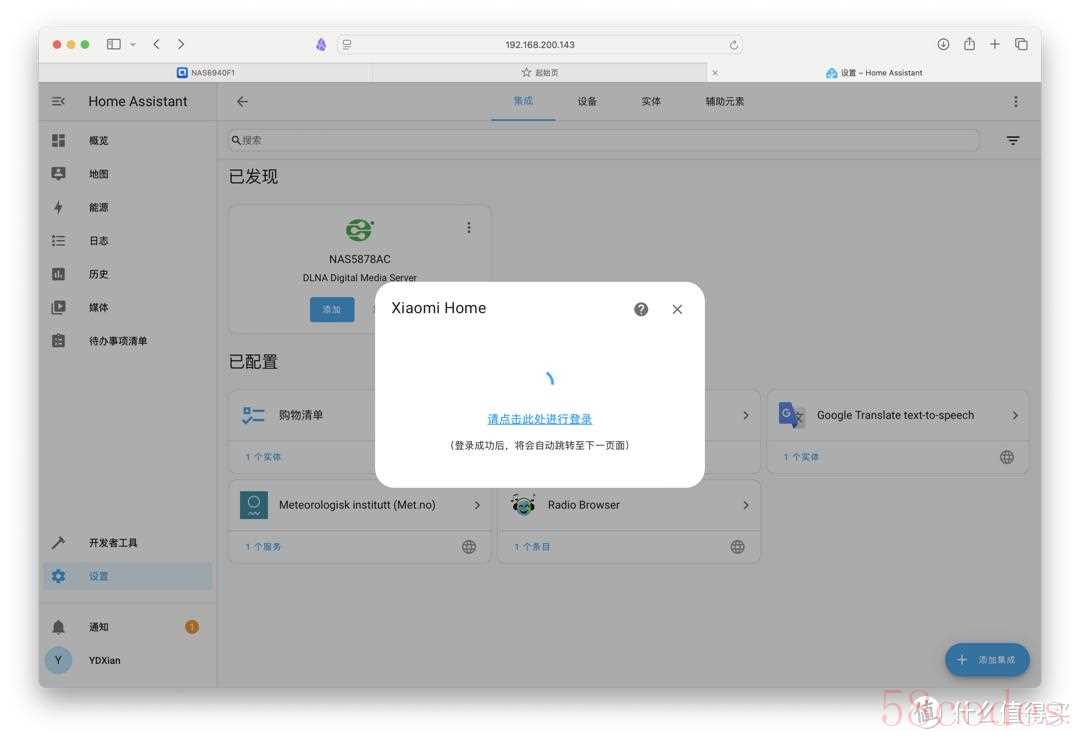Open the Google Translate text-to-speech chevron
The width and height of the screenshot is (1080, 739).
(x=1015, y=415)
